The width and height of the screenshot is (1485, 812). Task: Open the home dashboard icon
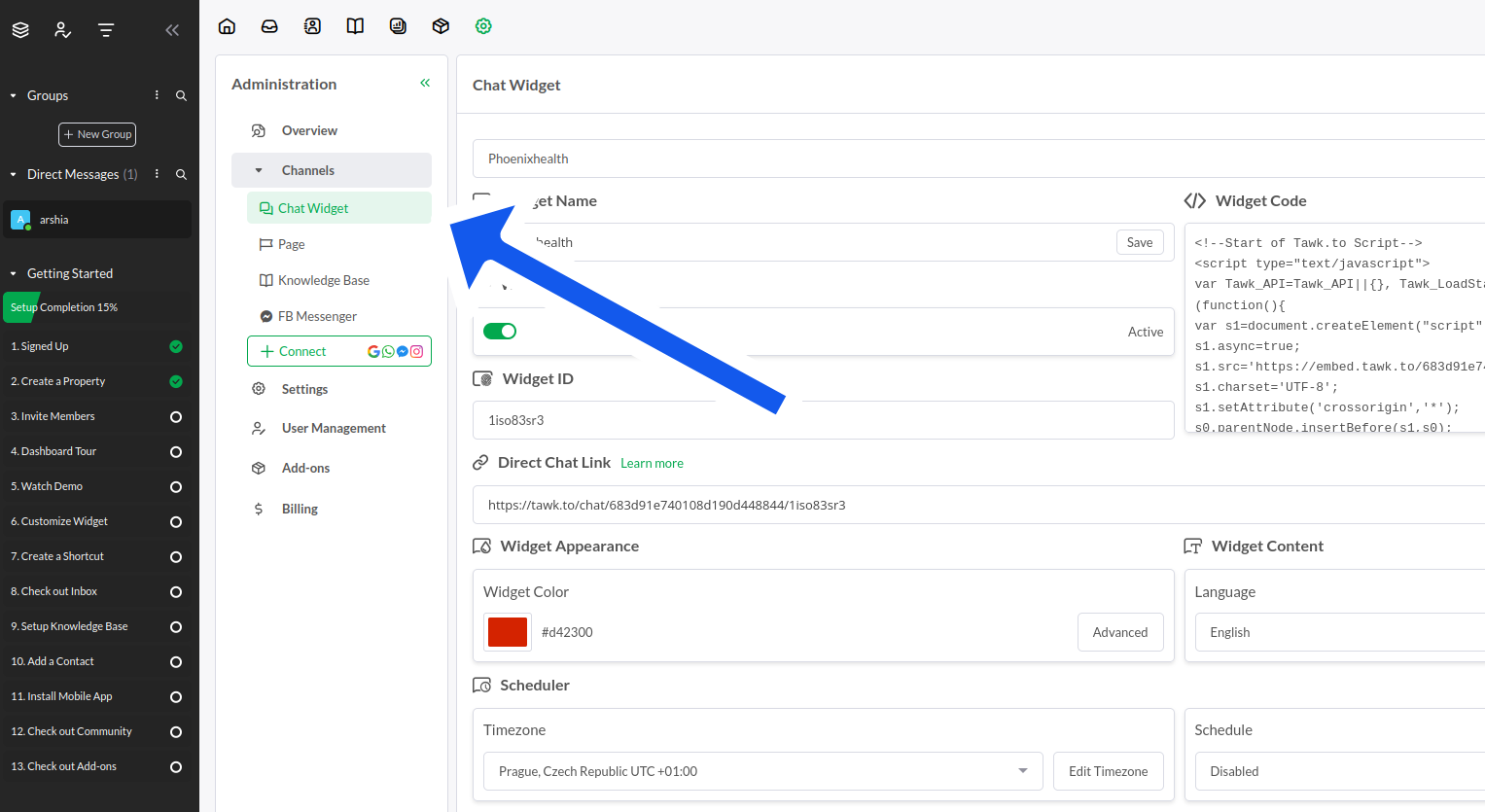tap(227, 26)
